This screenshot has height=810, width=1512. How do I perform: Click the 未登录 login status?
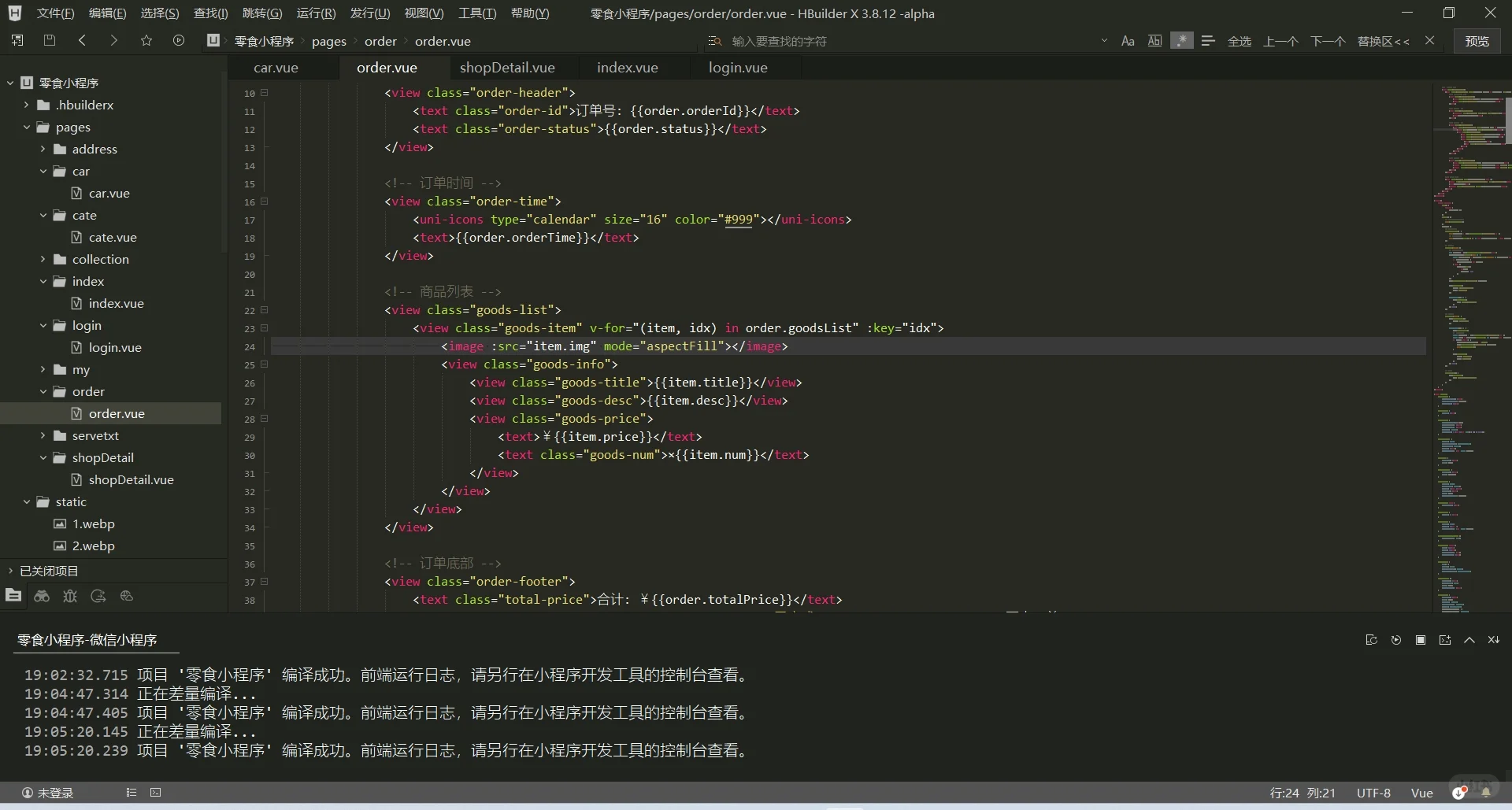pyautogui.click(x=47, y=793)
